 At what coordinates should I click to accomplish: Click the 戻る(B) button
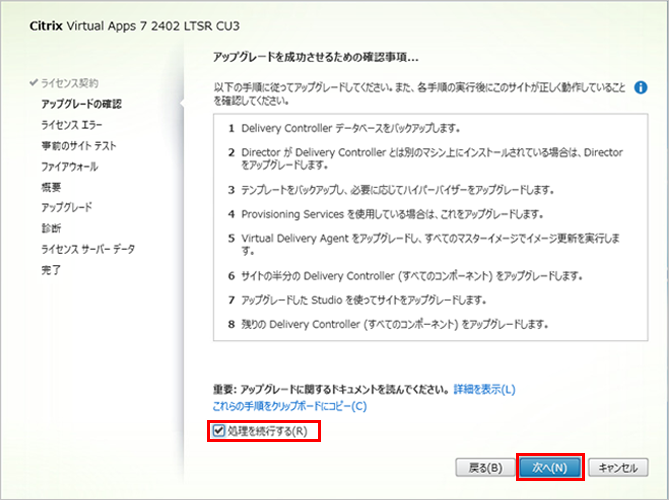click(x=484, y=467)
